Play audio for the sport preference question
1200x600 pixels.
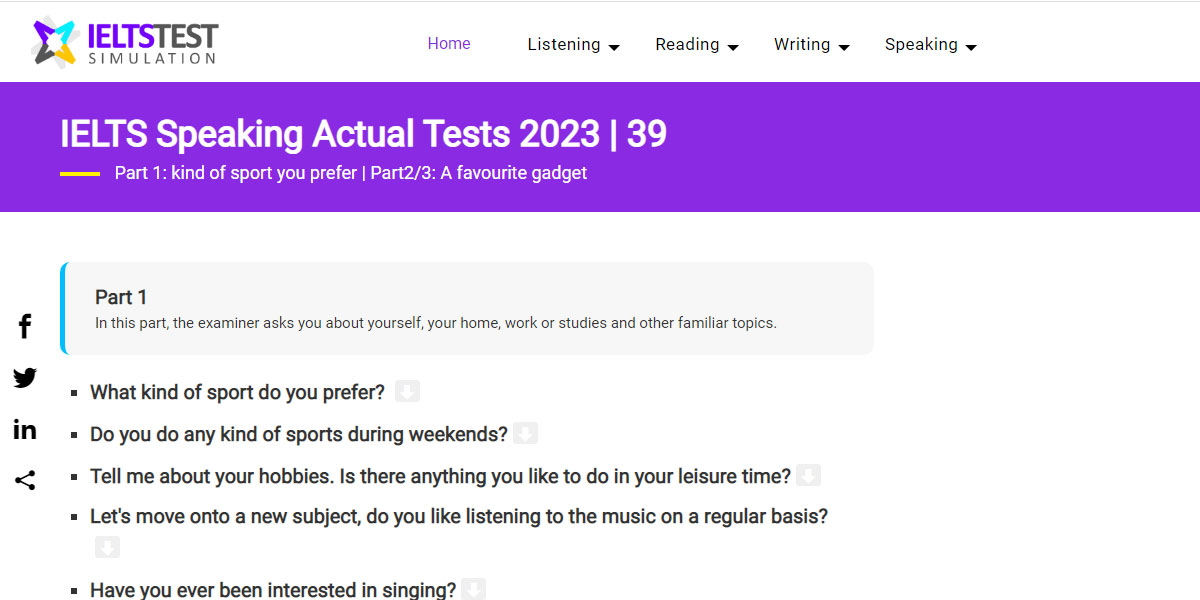[407, 390]
